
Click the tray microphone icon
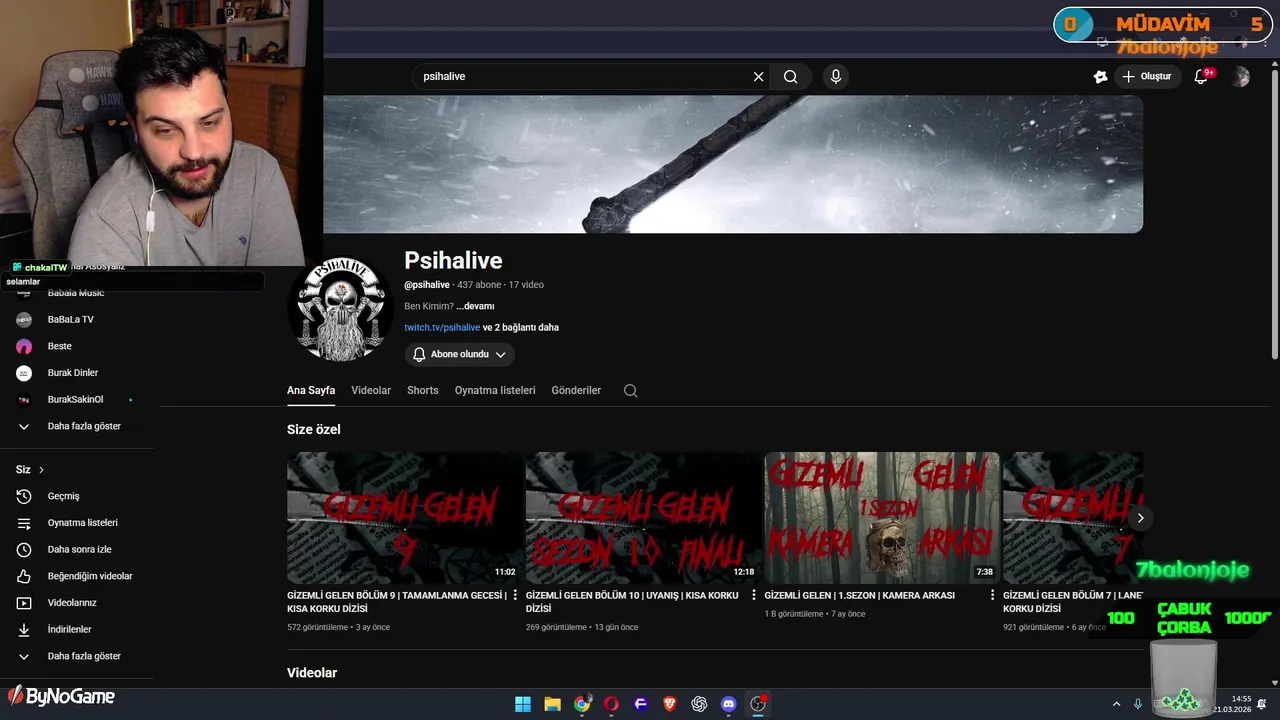(x=1138, y=704)
